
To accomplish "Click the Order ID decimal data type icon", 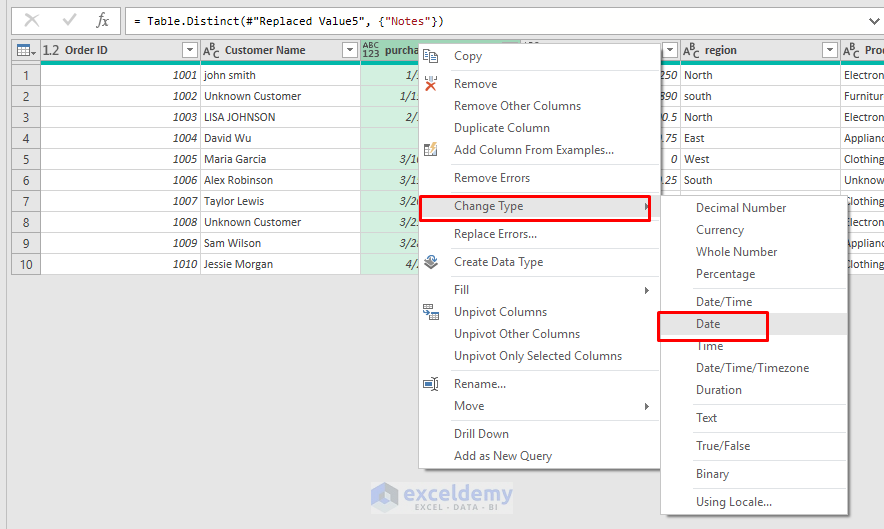I will point(51,50).
